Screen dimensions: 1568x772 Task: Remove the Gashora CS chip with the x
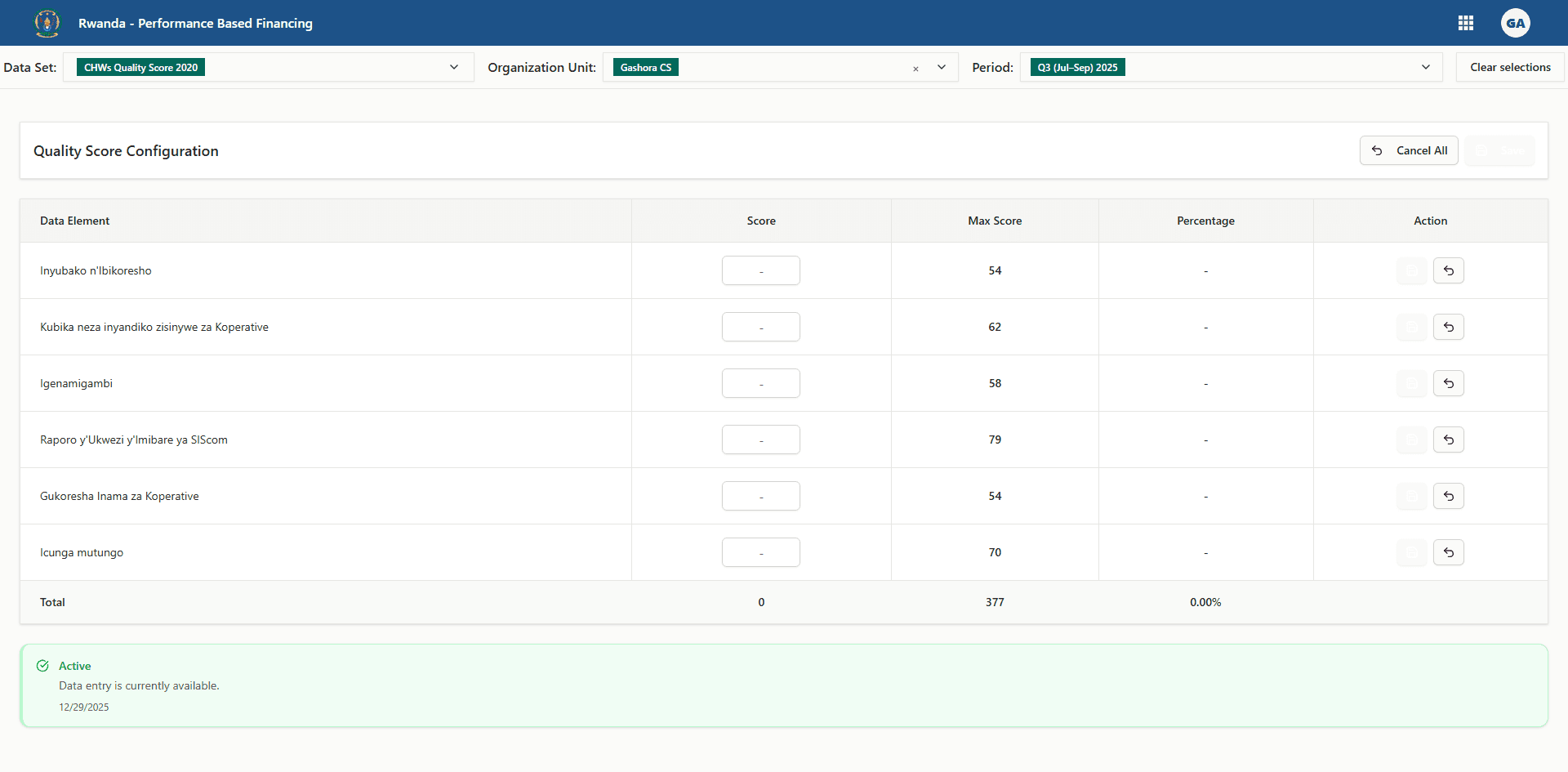click(915, 69)
